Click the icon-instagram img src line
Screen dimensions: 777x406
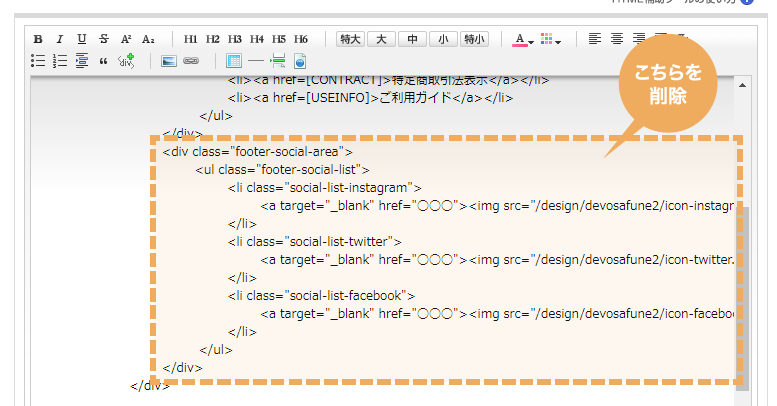point(497,206)
